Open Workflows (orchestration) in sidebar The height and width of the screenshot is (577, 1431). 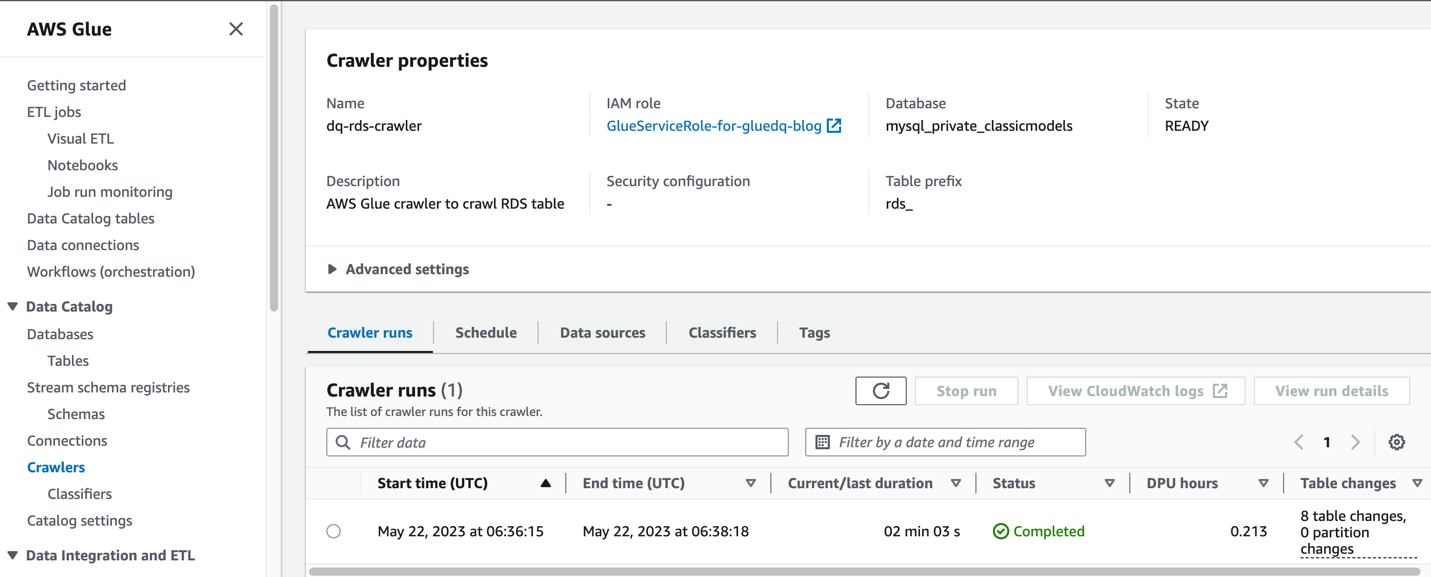click(x=111, y=272)
